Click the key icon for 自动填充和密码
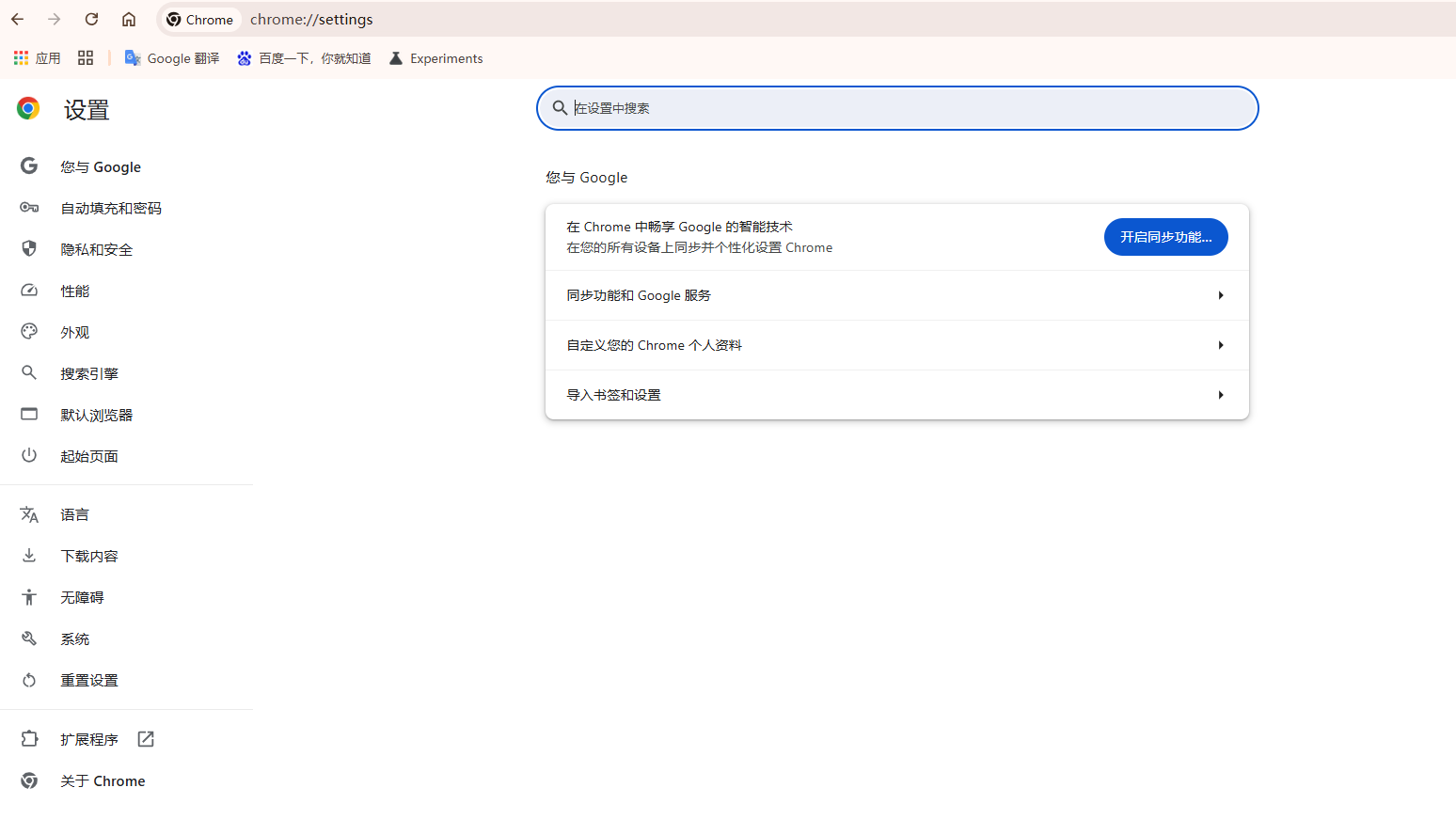1456x835 pixels. click(29, 208)
